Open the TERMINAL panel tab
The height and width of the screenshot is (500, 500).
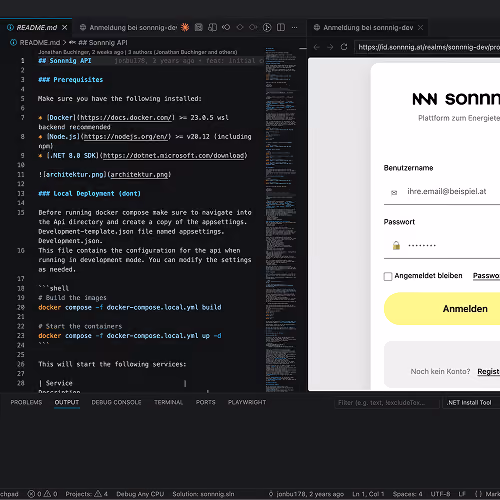(168, 402)
